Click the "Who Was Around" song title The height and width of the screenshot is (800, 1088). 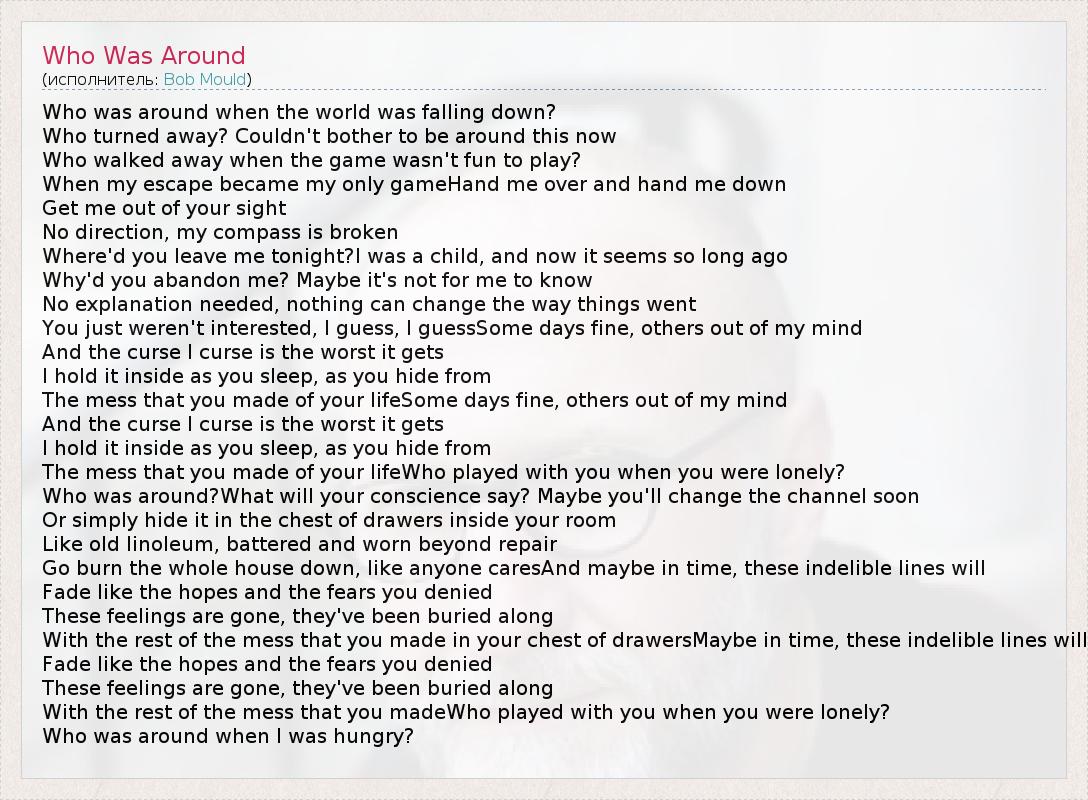coord(143,56)
